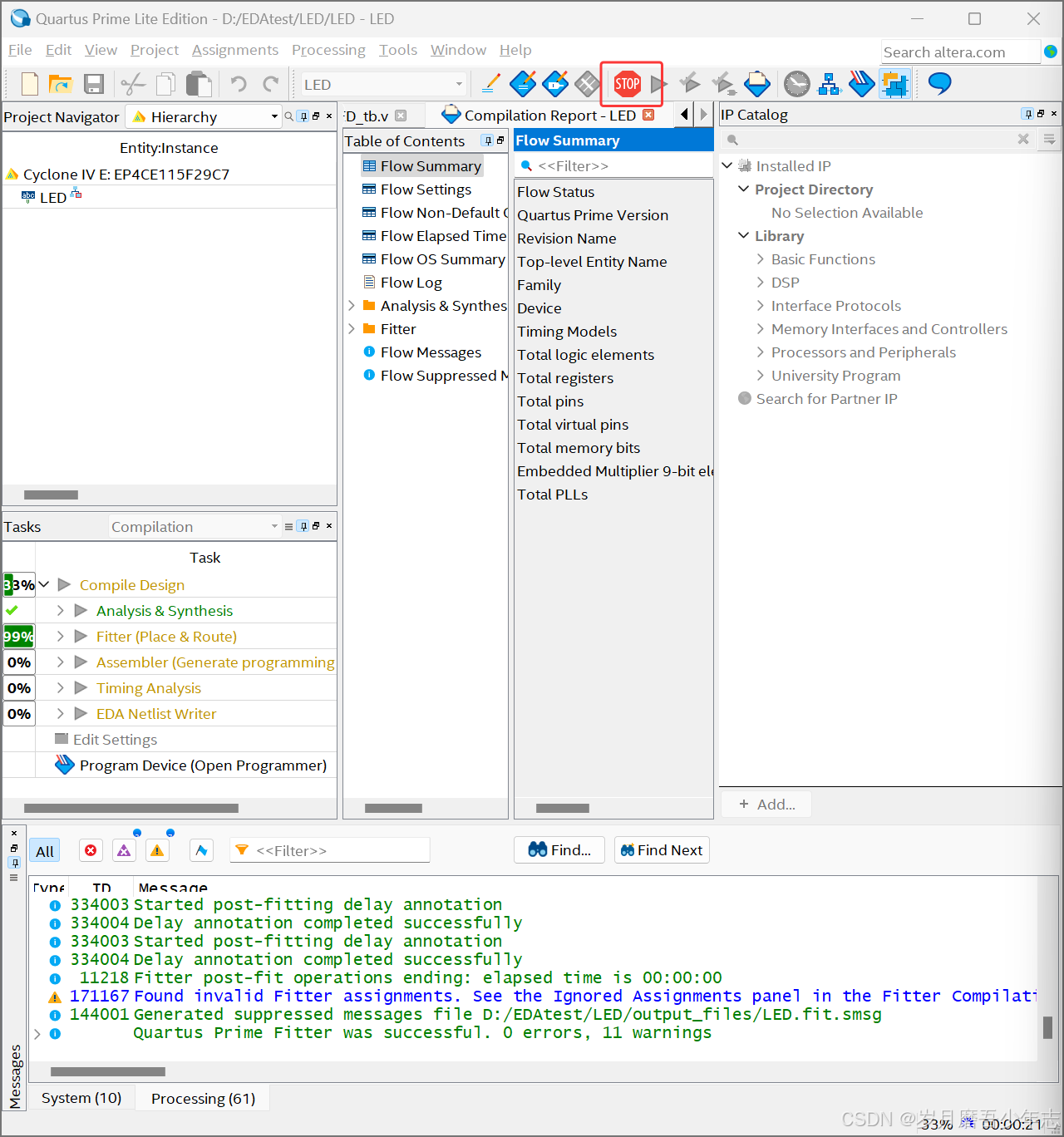Viewport: 1064px width, 1137px height.
Task: Toggle the yellow Warning messages filter
Action: (157, 850)
